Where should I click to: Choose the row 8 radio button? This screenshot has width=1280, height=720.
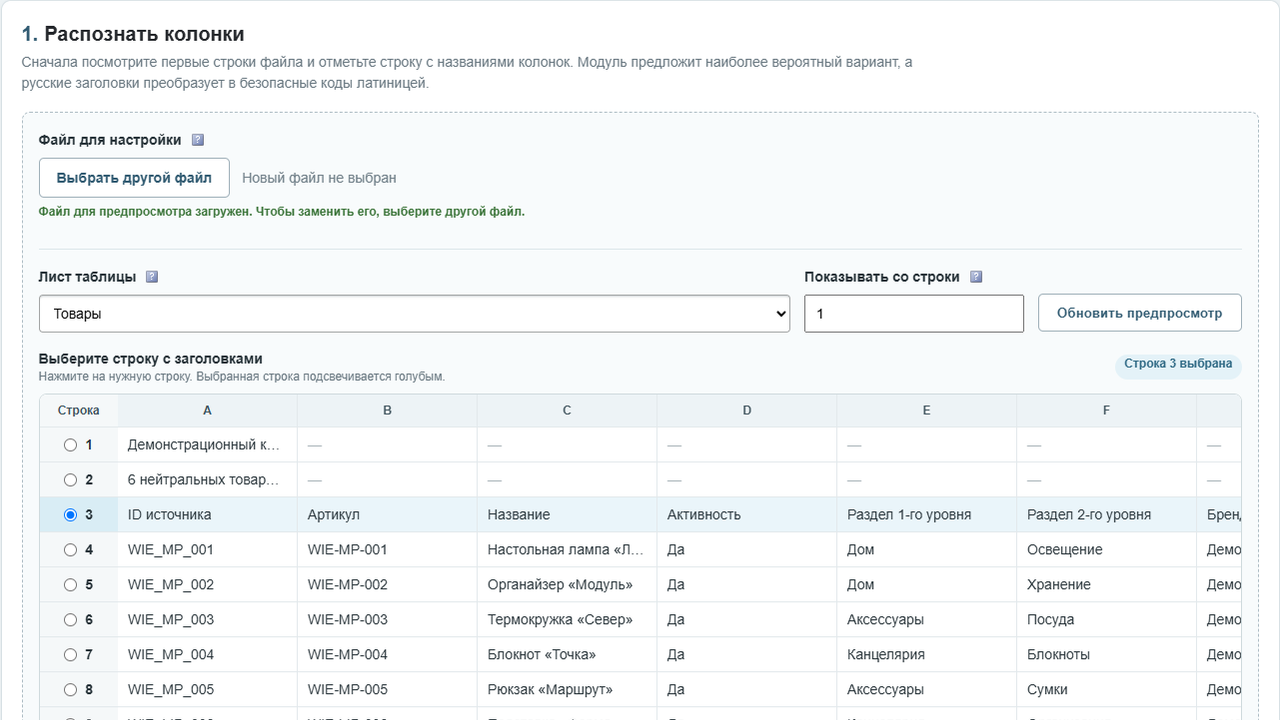pos(70,690)
